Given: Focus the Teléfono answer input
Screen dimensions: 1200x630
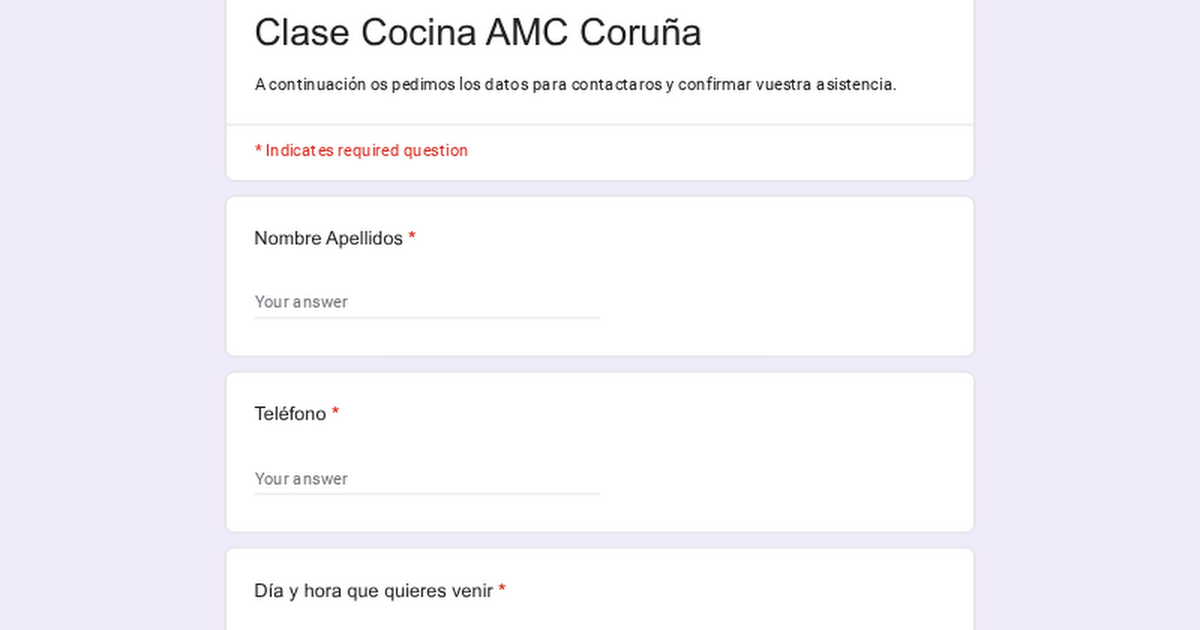Looking at the screenshot, I should (x=426, y=479).
